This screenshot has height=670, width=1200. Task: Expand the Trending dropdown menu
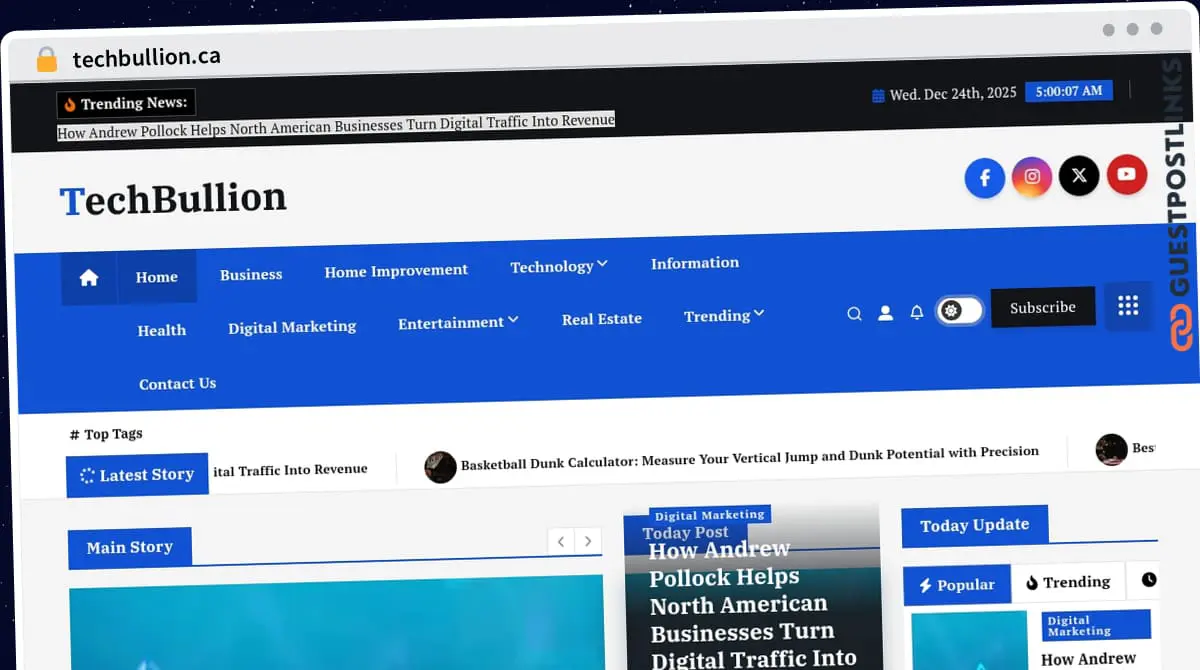coord(724,315)
